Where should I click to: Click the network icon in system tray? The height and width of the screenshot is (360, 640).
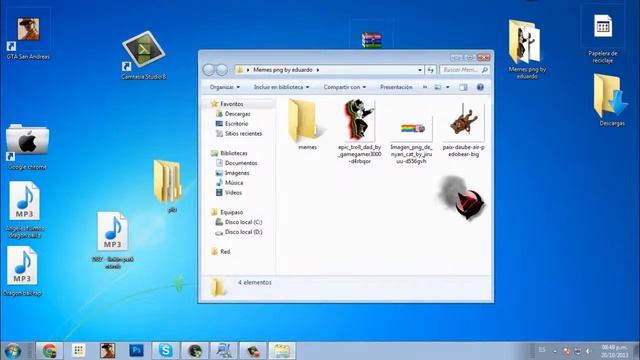(577, 351)
